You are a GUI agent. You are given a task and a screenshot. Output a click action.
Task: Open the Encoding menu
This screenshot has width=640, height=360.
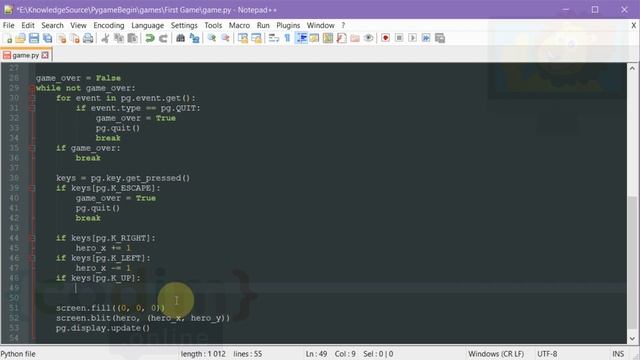pyautogui.click(x=109, y=25)
